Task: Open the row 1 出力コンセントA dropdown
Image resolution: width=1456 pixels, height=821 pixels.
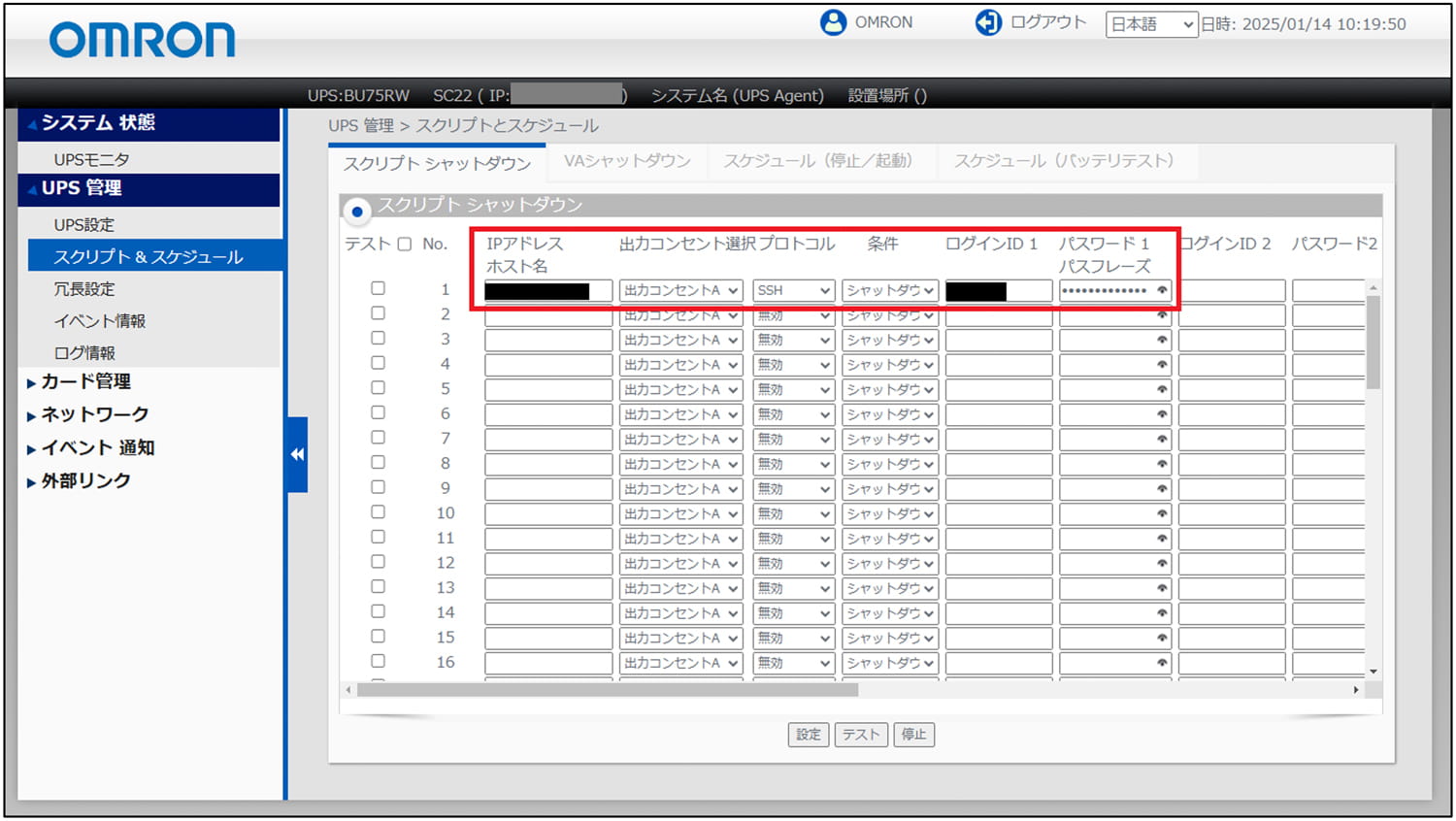Action: (680, 290)
